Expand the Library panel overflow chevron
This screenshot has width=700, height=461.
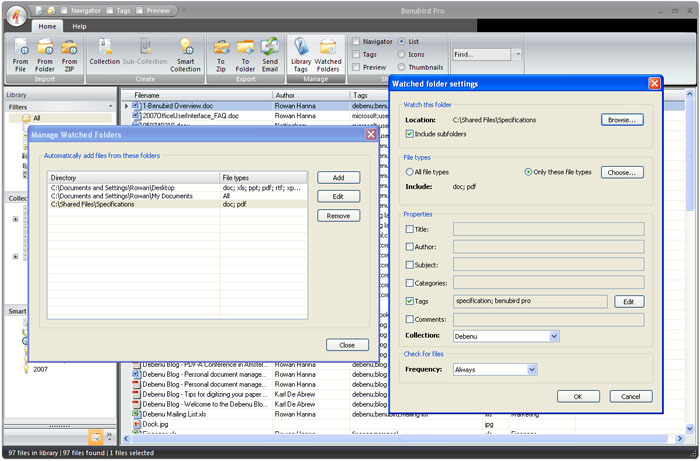point(109,437)
